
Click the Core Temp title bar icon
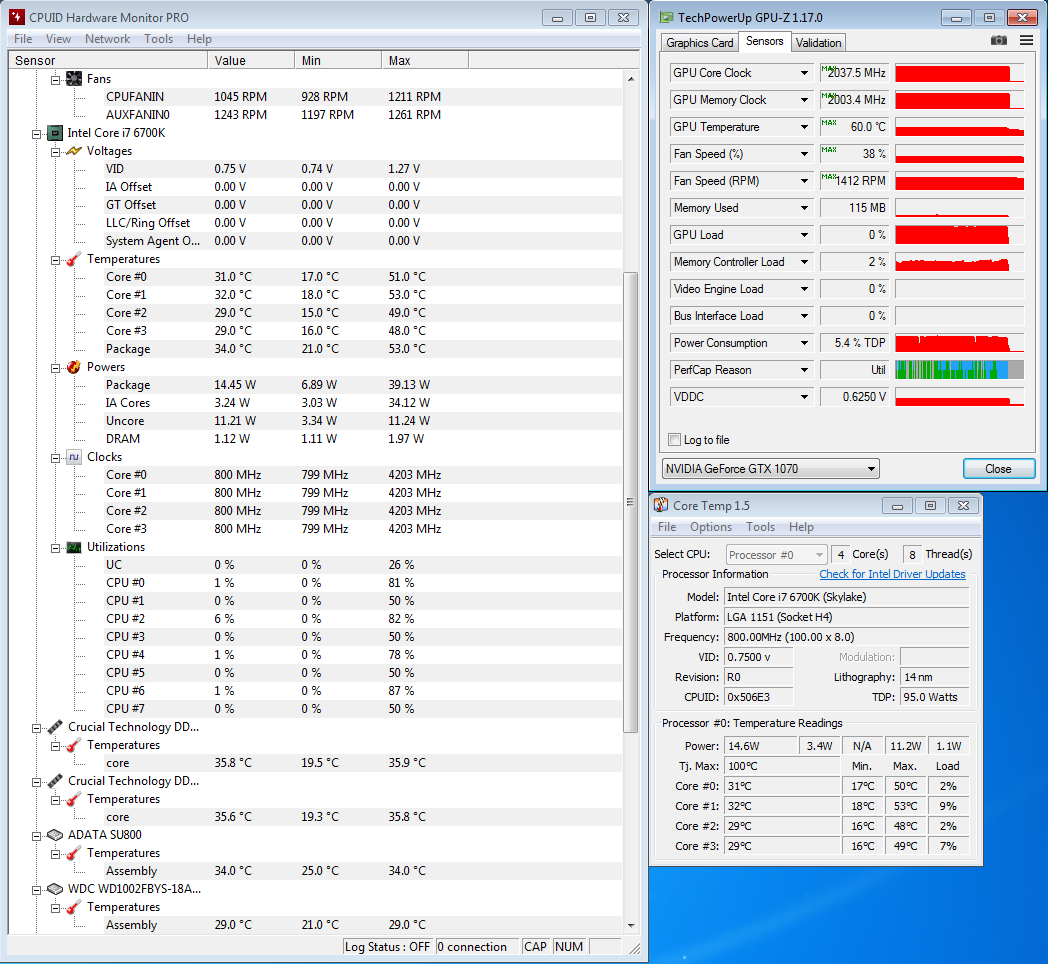pyautogui.click(x=661, y=505)
